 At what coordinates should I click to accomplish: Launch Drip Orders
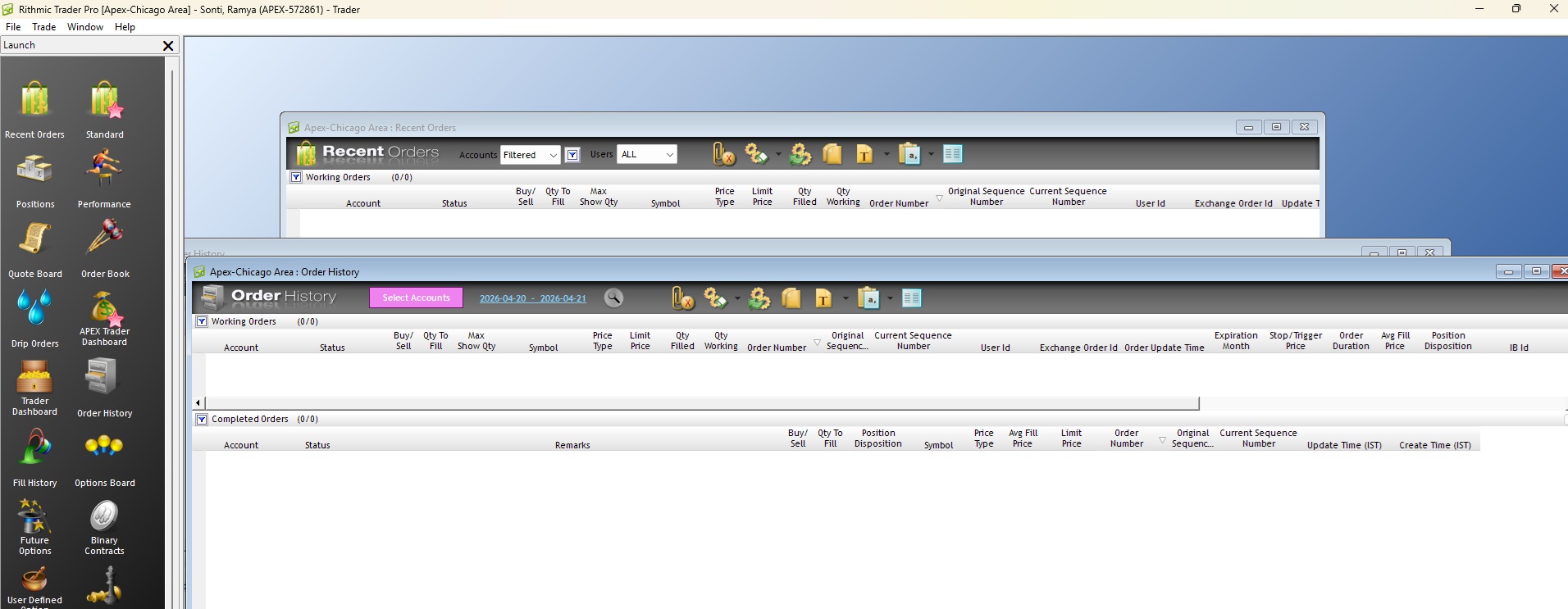coord(34,308)
